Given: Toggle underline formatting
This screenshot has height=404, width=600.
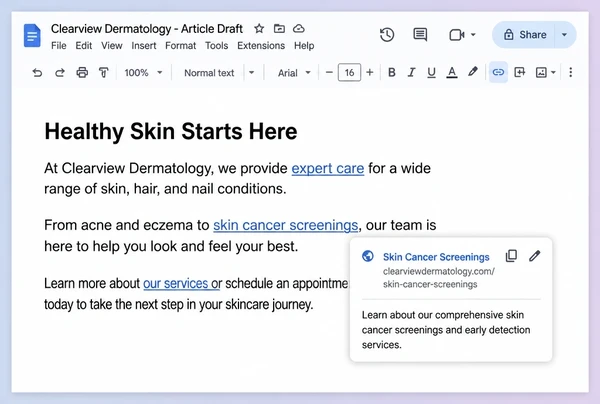Looking at the screenshot, I should pyautogui.click(x=431, y=72).
